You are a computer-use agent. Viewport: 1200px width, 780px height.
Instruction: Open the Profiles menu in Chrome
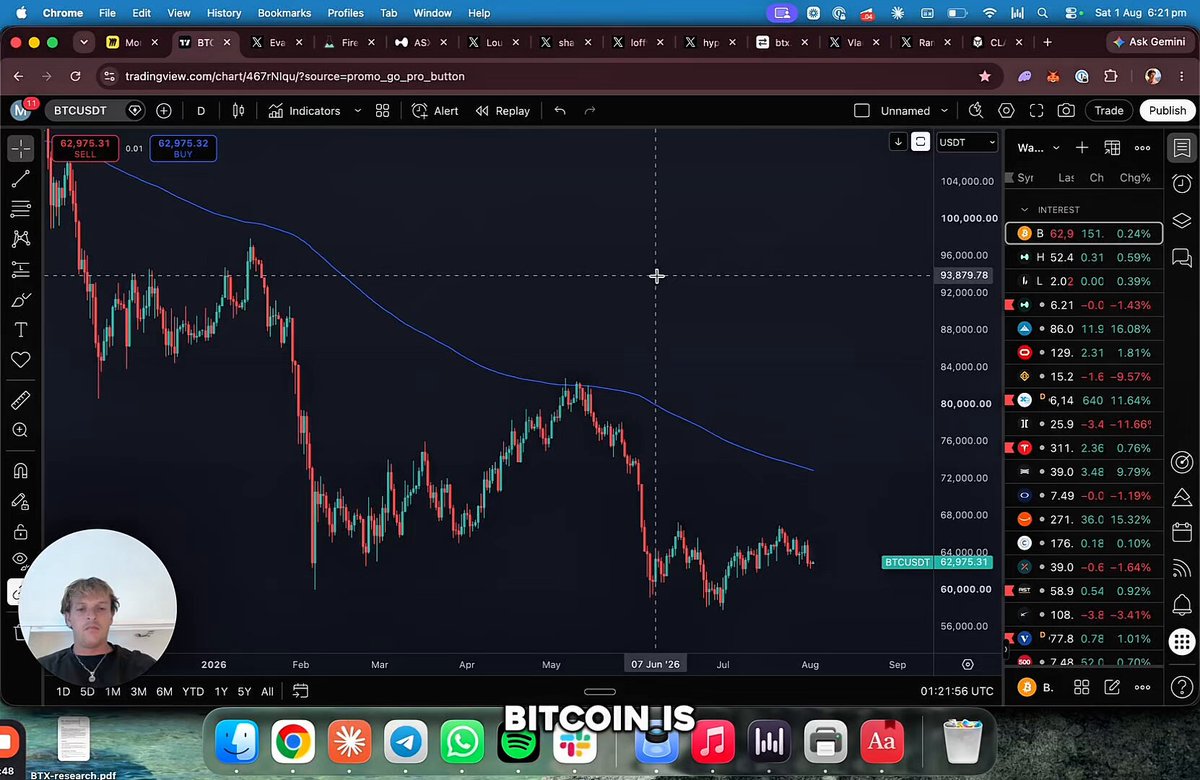point(345,13)
